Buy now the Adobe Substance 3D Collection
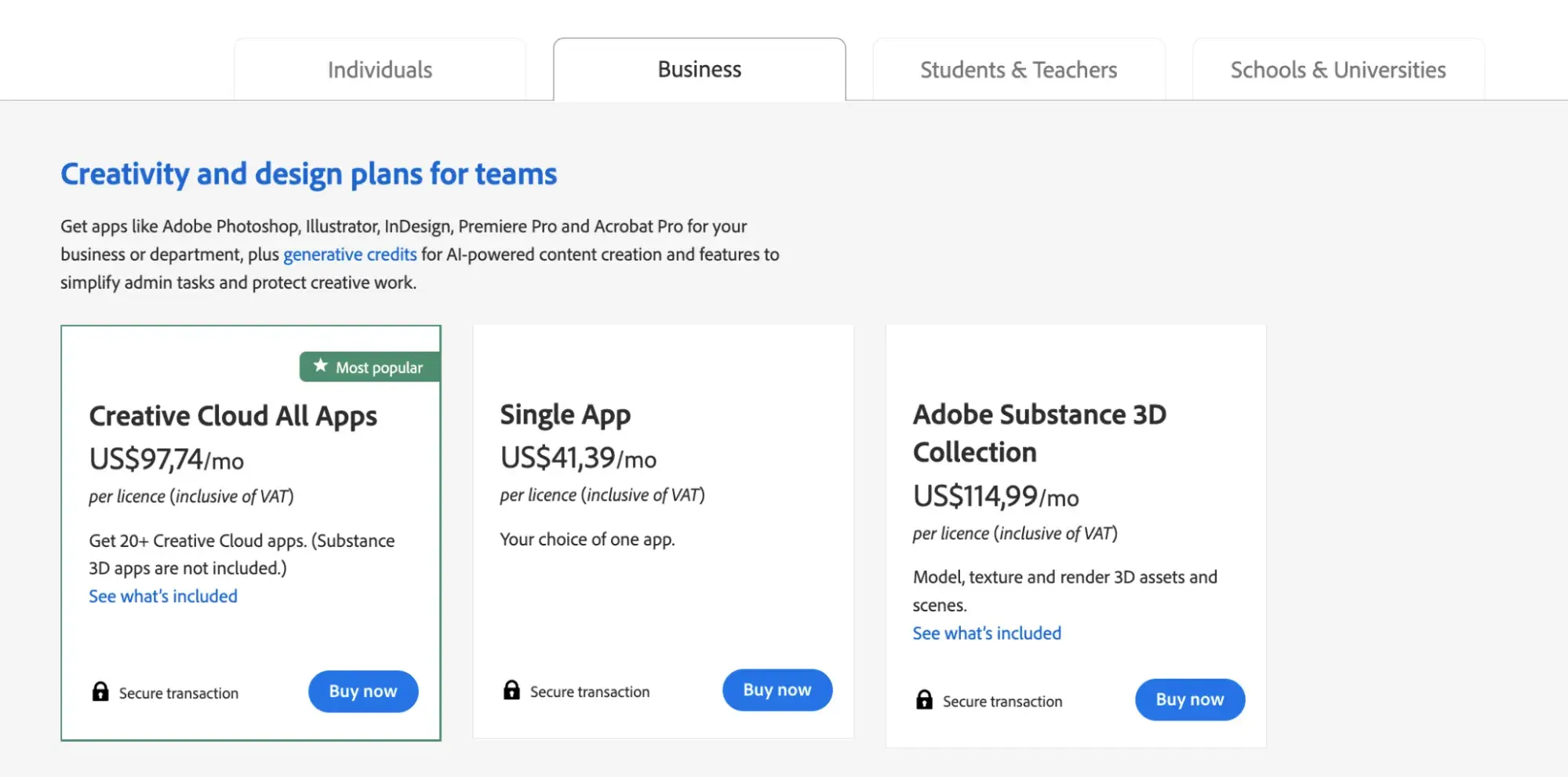The width and height of the screenshot is (1568, 777). [1190, 699]
